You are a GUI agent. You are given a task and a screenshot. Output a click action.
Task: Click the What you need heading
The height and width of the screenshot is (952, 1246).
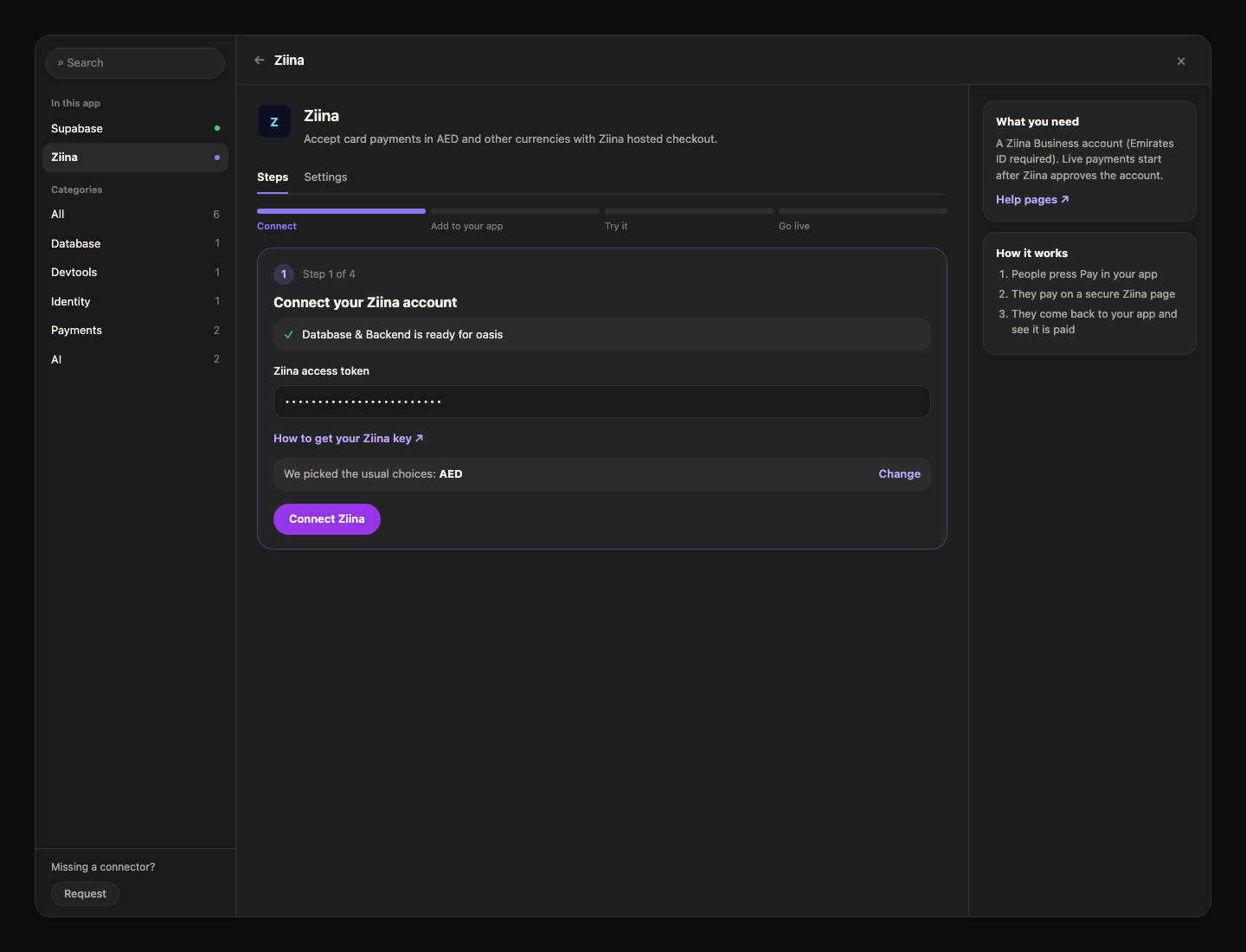click(1037, 122)
